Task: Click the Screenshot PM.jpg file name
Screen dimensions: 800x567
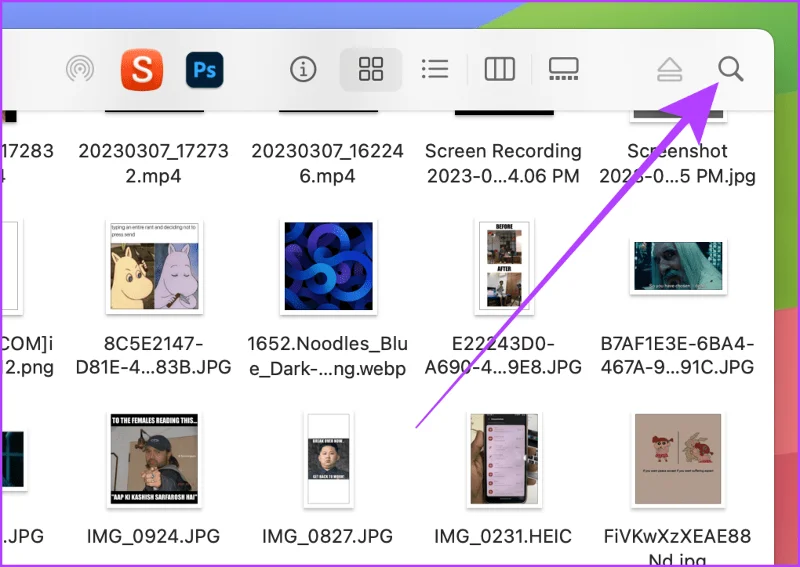Action: click(x=678, y=163)
